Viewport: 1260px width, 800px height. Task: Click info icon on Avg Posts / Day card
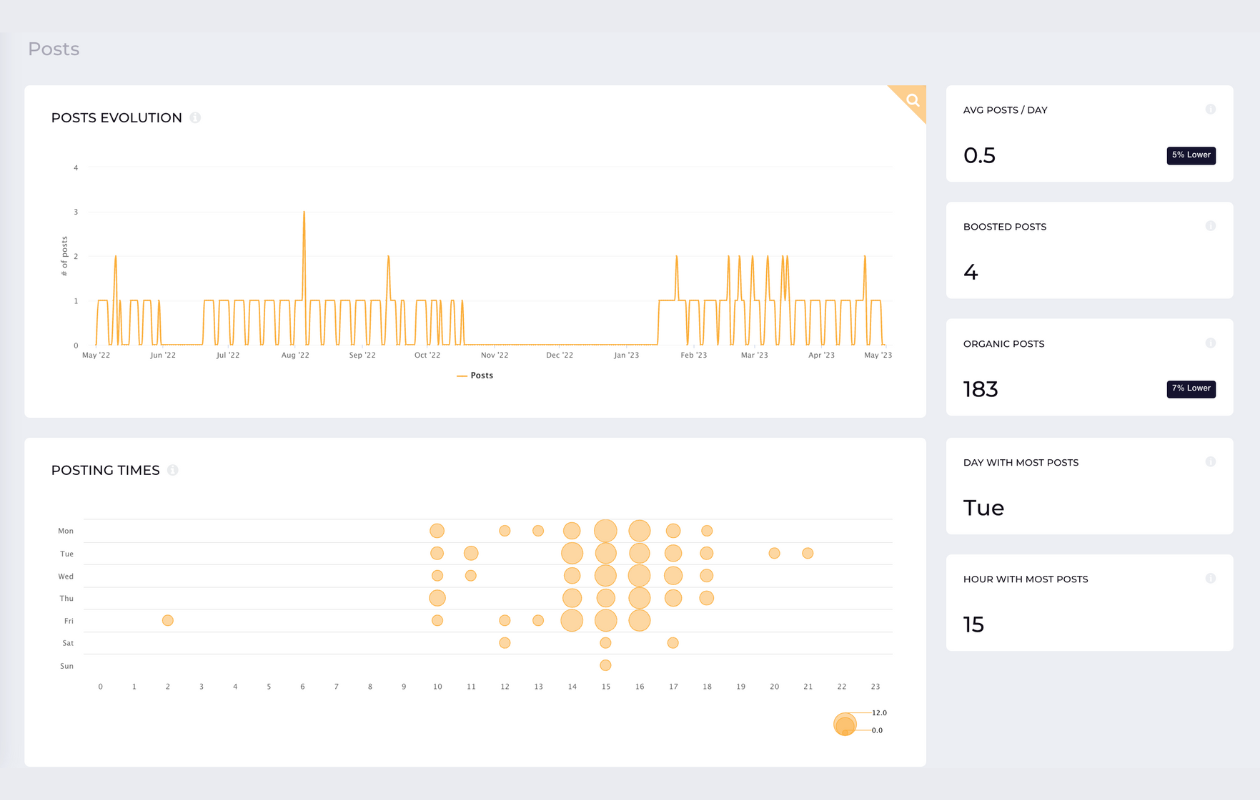(x=1210, y=109)
